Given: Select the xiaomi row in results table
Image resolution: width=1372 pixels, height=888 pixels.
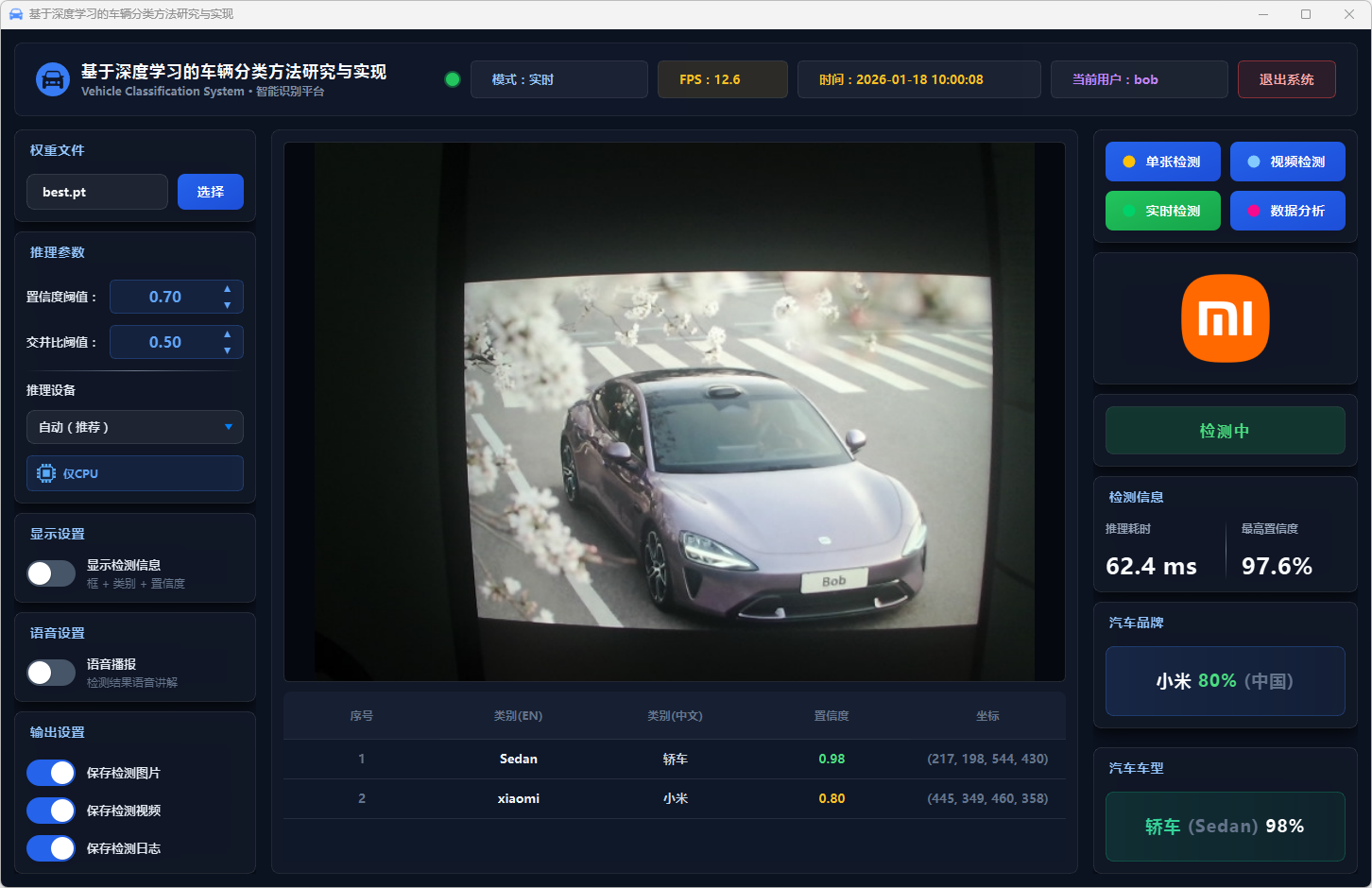Looking at the screenshot, I should pyautogui.click(x=675, y=798).
